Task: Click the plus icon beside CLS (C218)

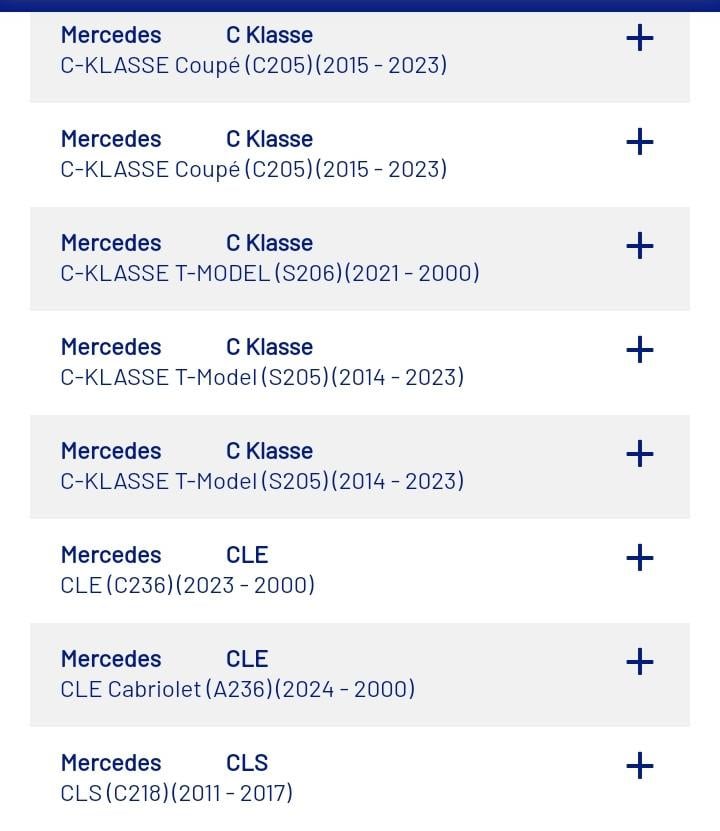Action: tap(639, 766)
